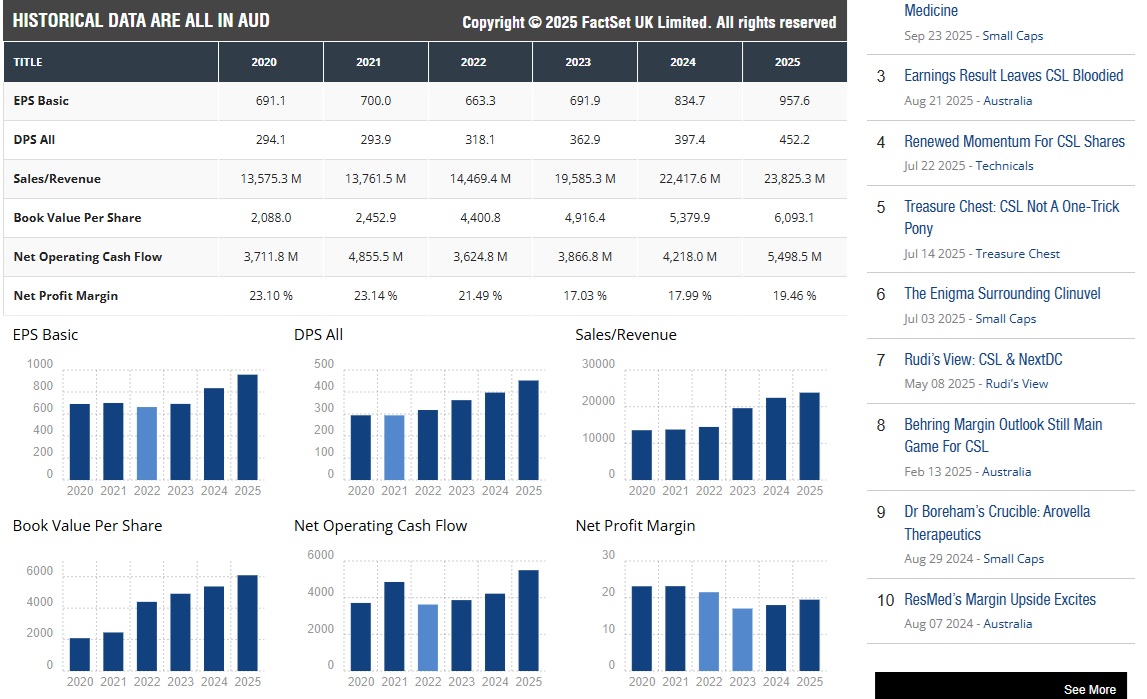Open 'The Enigma Surrounding Clinuvel' article

point(1002,294)
